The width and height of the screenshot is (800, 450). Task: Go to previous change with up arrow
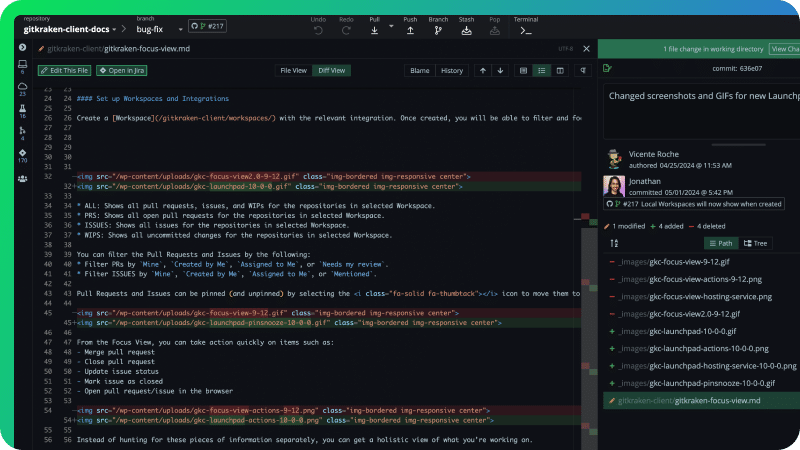(x=483, y=70)
